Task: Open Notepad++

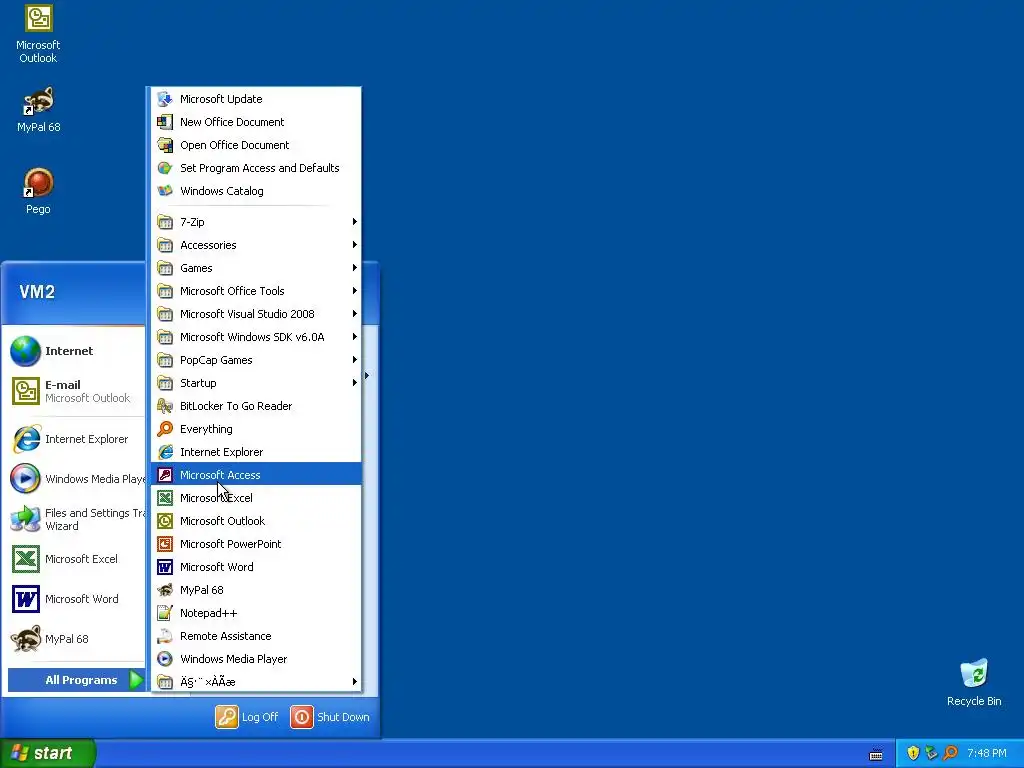Action: click(x=256, y=613)
